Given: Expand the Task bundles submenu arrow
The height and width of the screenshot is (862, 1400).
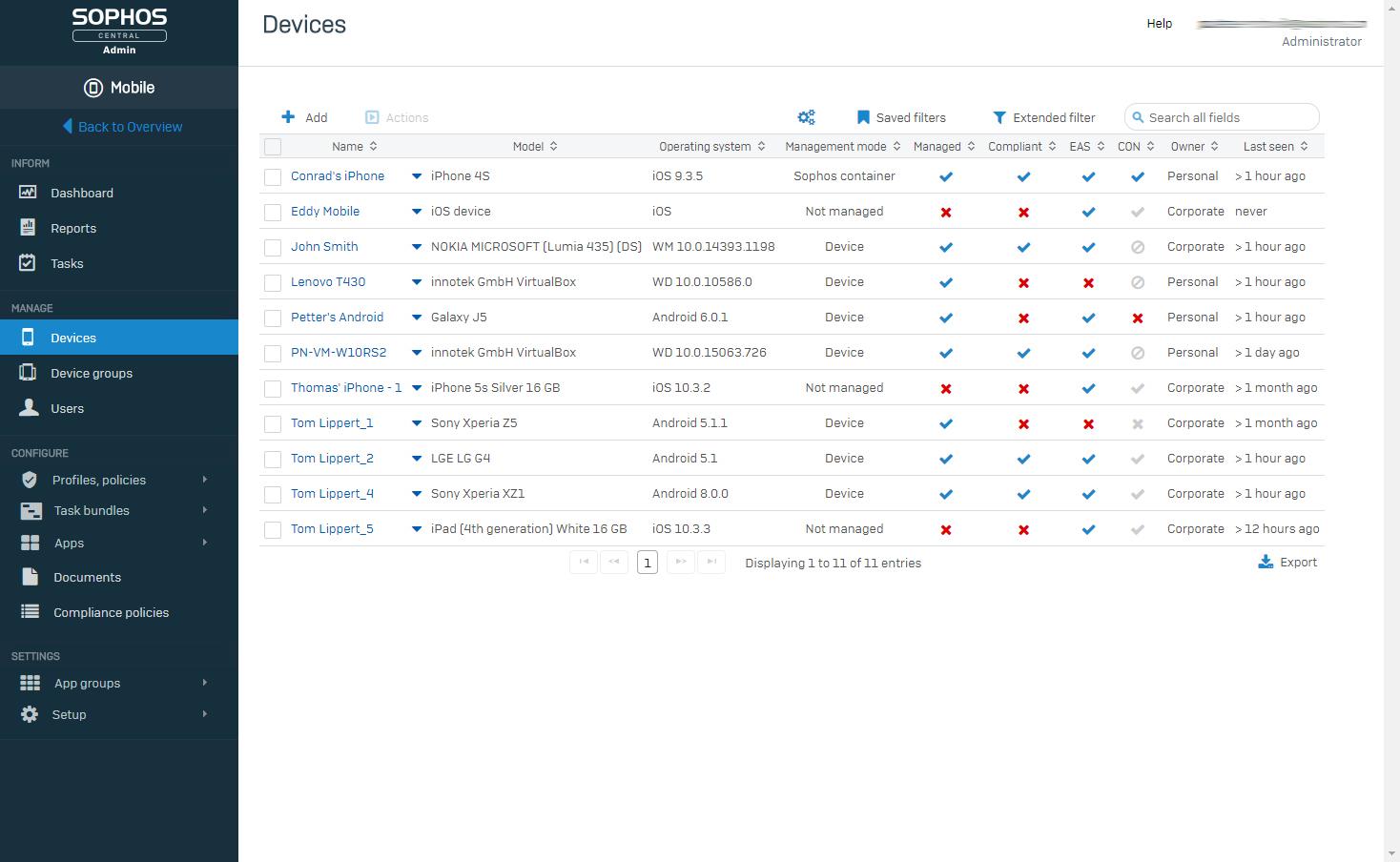Looking at the screenshot, I should click(205, 509).
